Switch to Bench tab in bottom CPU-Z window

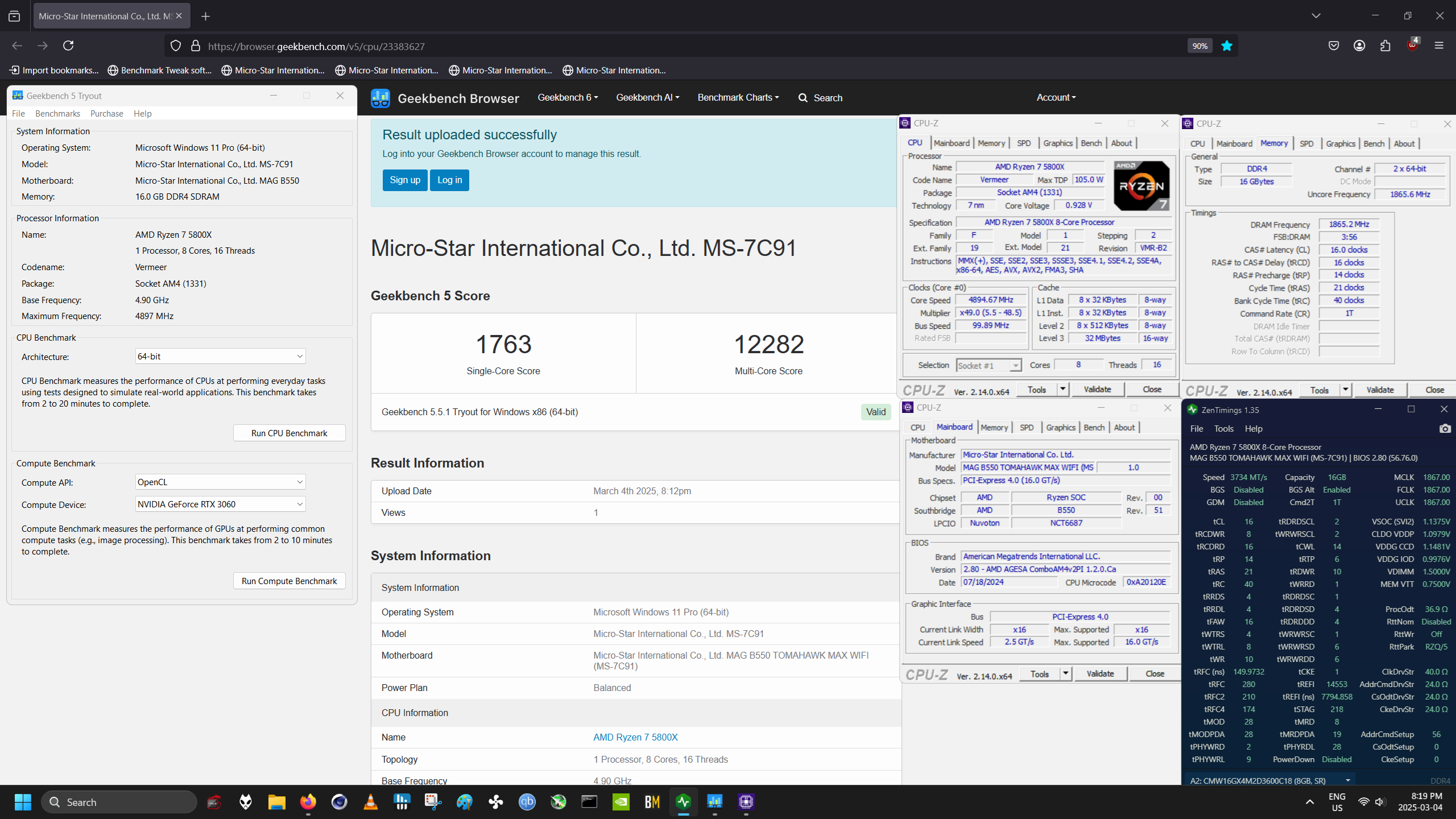click(1094, 428)
